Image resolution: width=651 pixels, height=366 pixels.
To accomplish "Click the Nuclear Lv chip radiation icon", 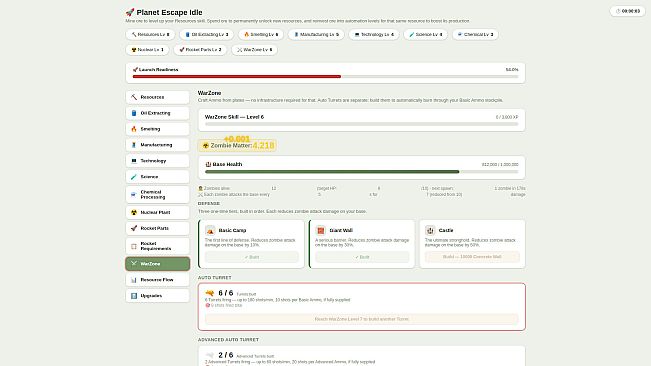I will (134, 50).
